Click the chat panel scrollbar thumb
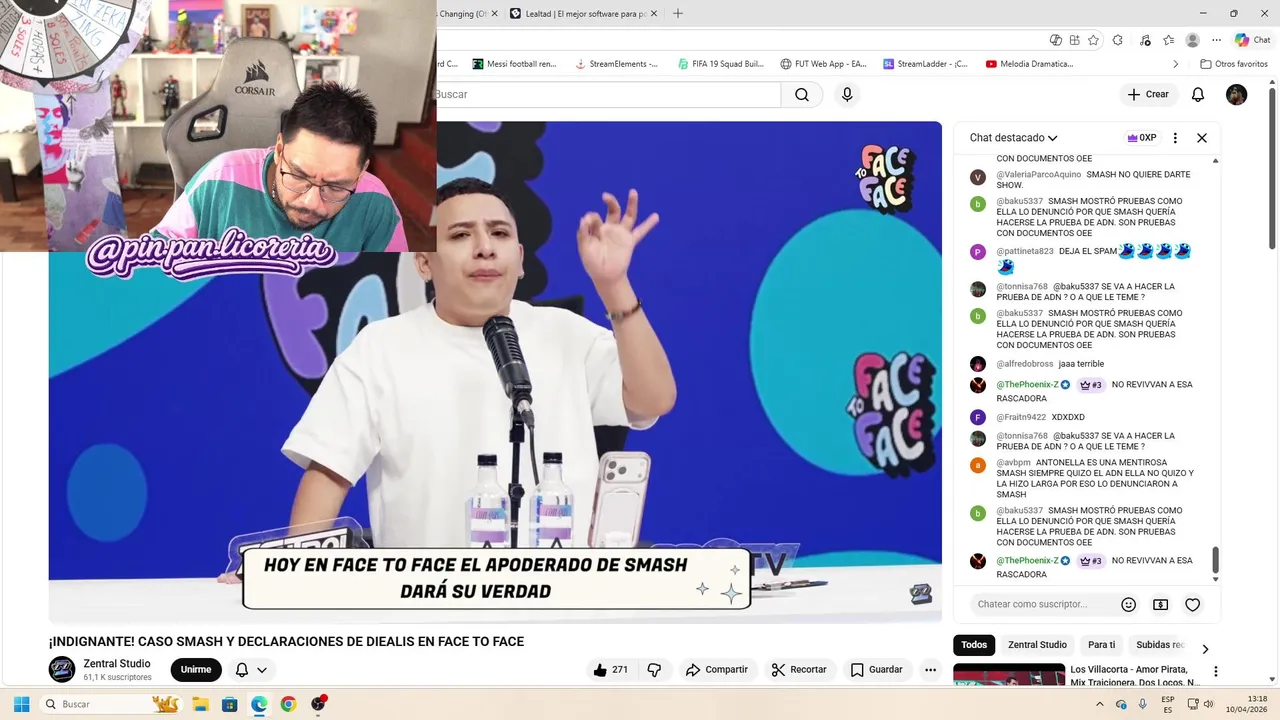 [x=1216, y=560]
